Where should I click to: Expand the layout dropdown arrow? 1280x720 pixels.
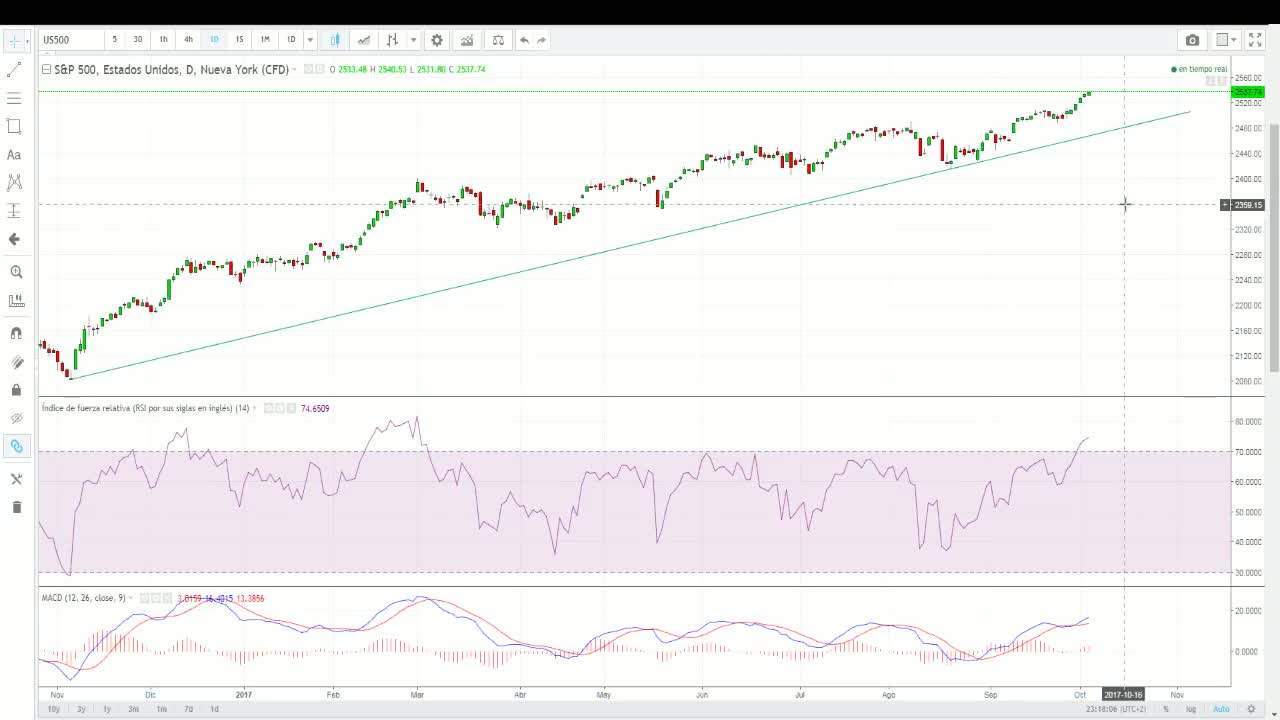(1234, 40)
